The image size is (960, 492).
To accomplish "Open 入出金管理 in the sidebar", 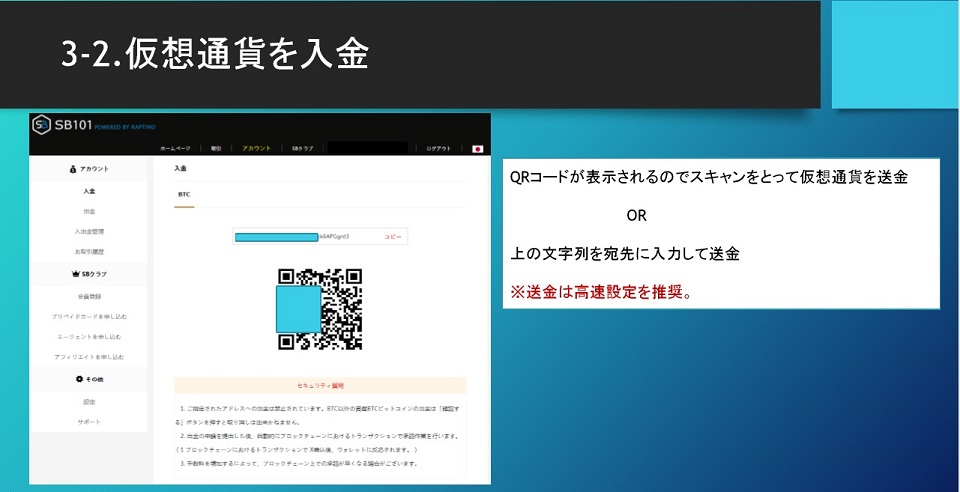I will click(89, 231).
